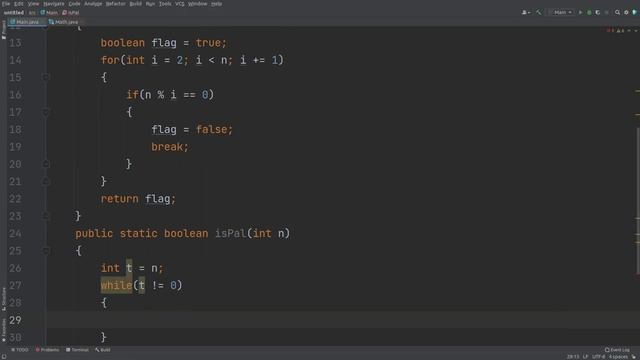Run the Main configuration with play icon
The width and height of the screenshot is (640, 360).
[580, 13]
